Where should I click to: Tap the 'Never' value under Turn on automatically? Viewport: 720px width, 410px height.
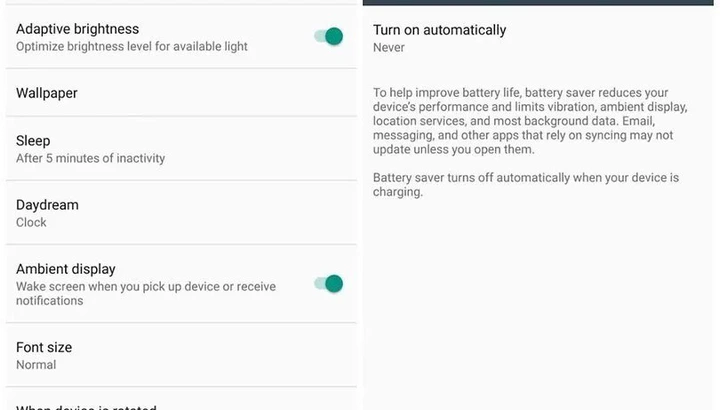(x=389, y=48)
